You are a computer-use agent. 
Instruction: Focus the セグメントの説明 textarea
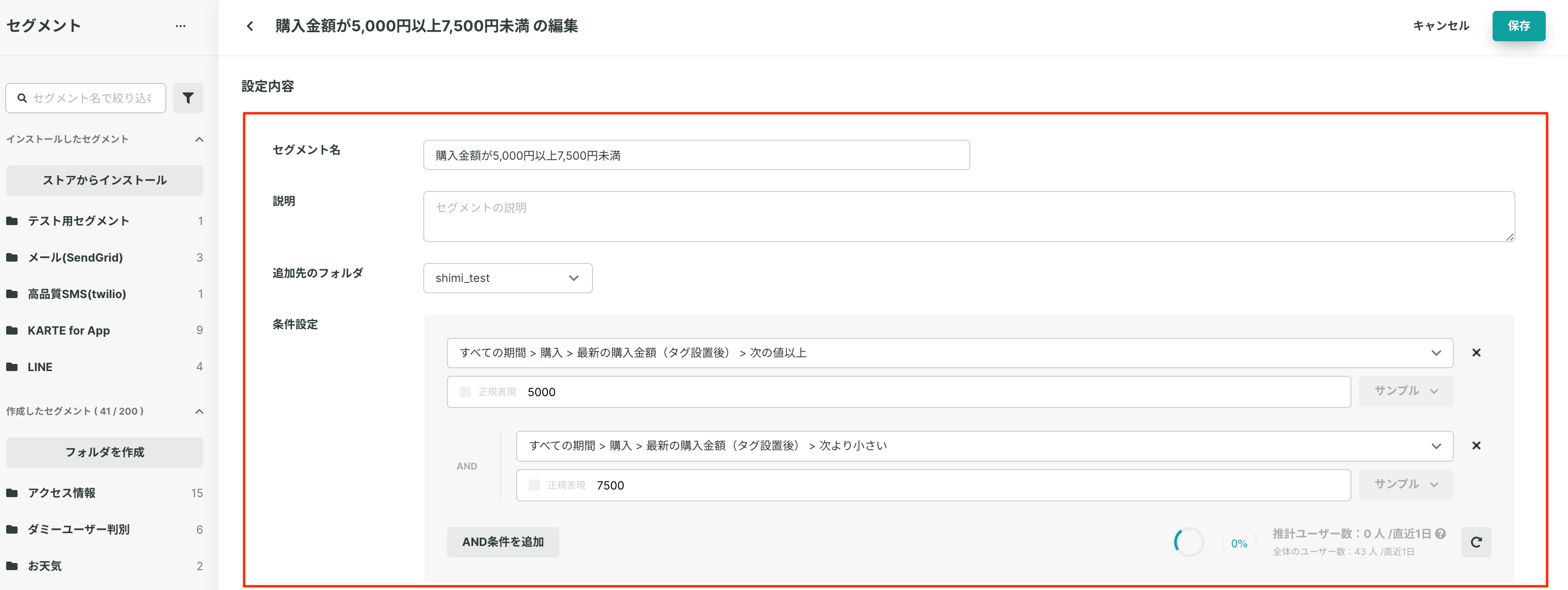[x=969, y=217]
